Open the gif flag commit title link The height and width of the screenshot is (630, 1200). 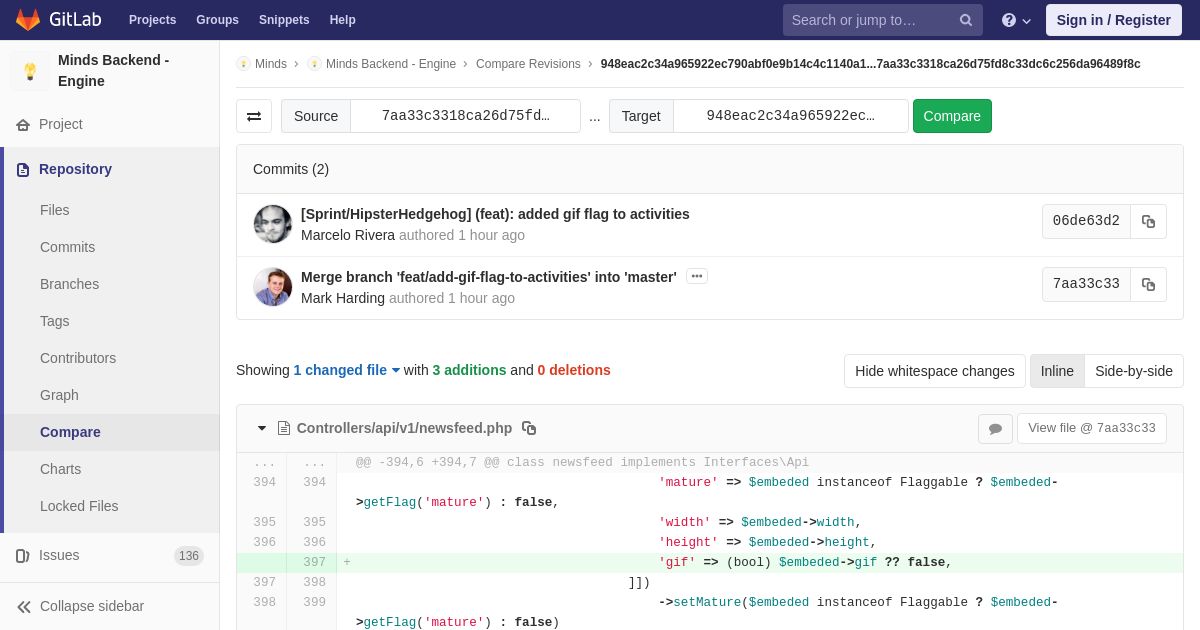coord(495,214)
